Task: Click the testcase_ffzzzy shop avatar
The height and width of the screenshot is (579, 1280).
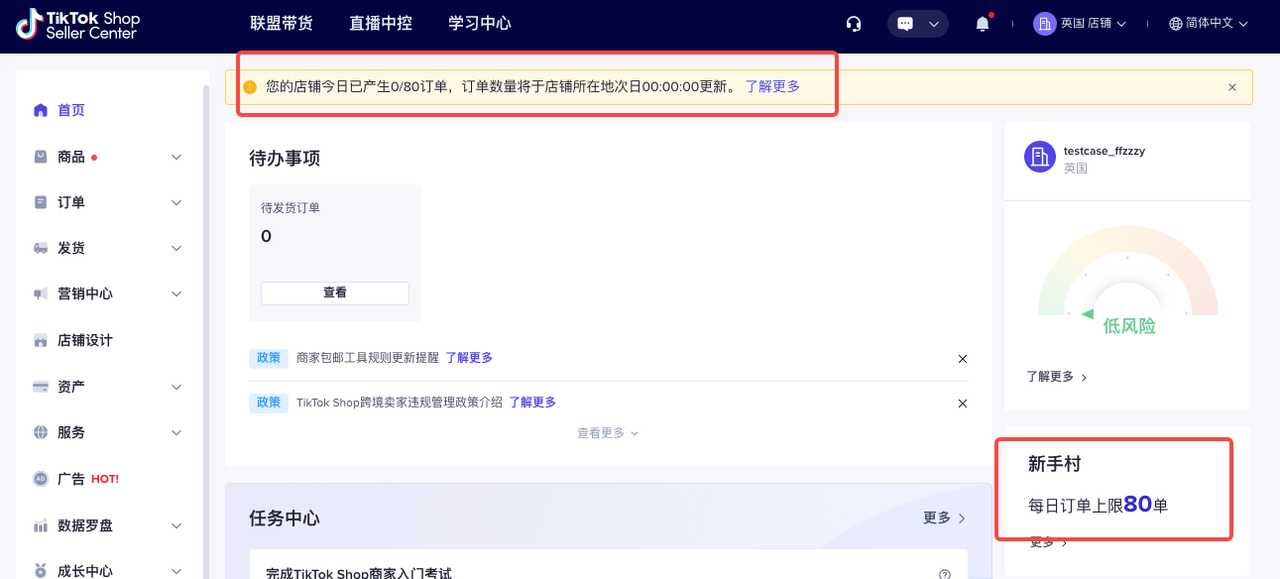Action: click(x=1040, y=157)
